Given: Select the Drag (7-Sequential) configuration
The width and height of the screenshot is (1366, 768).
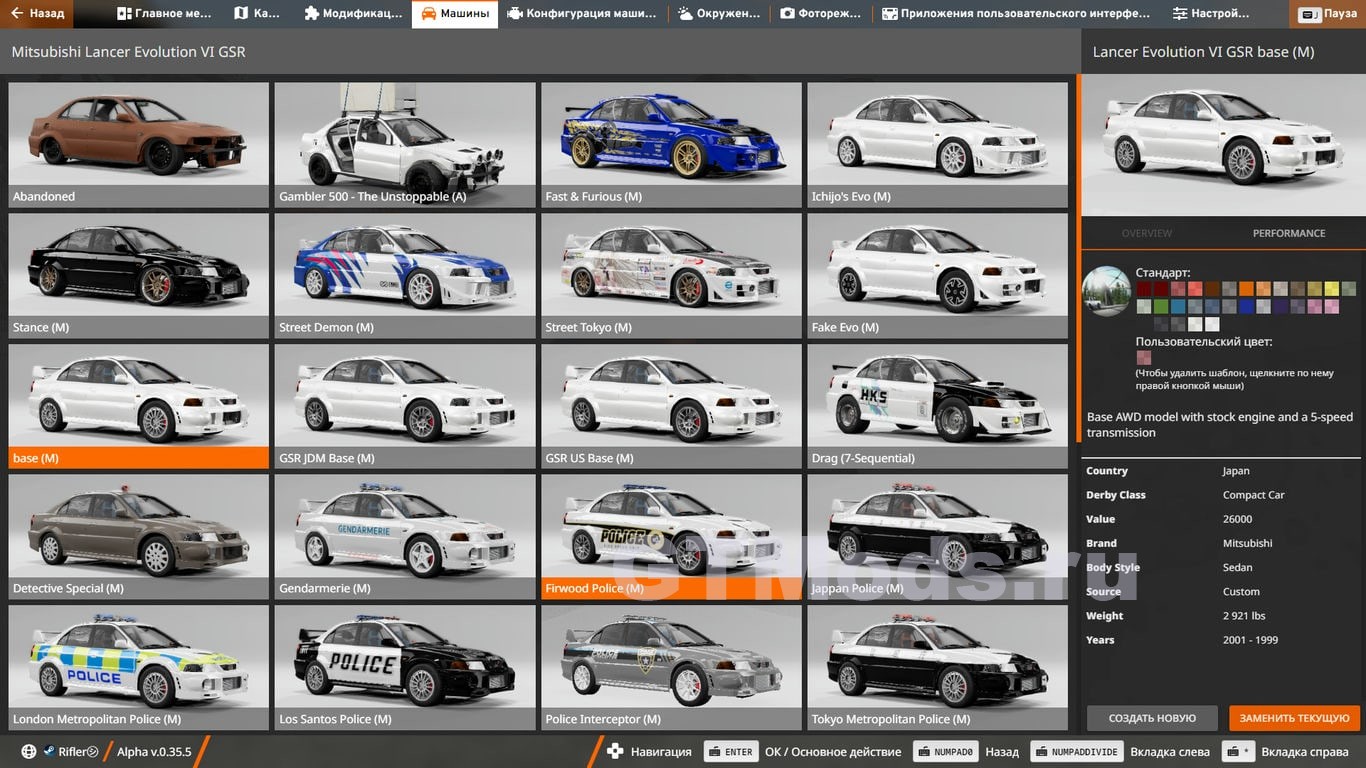Looking at the screenshot, I should click(937, 406).
